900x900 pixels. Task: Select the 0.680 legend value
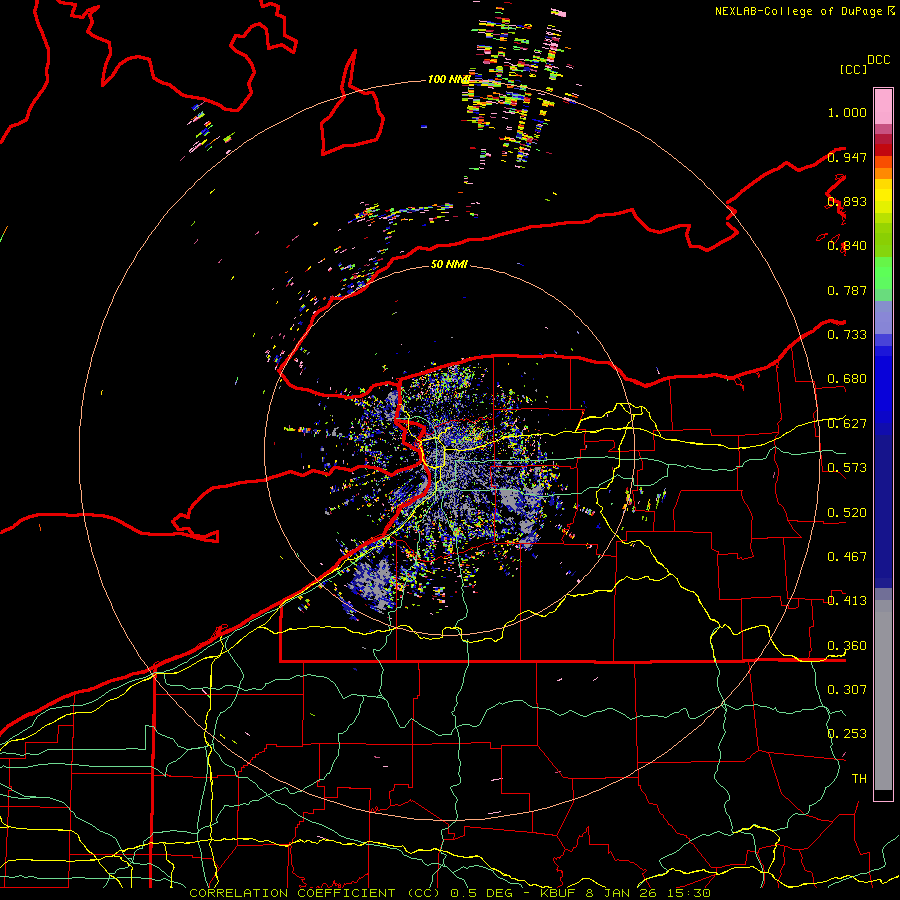pos(847,379)
